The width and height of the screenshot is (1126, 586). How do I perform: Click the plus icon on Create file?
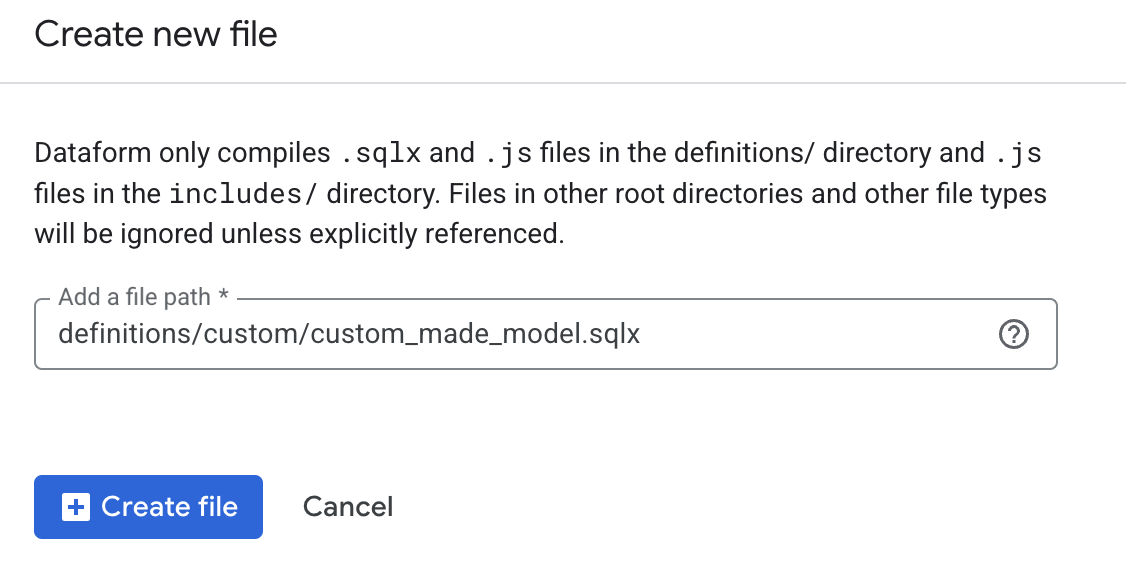(74, 507)
